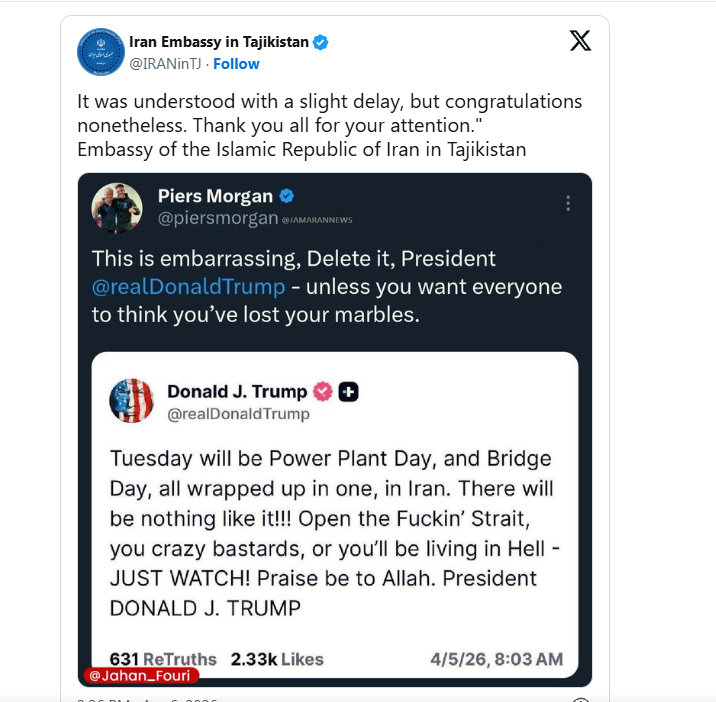
Task: Click the 631 ReTruths count
Action: [163, 659]
